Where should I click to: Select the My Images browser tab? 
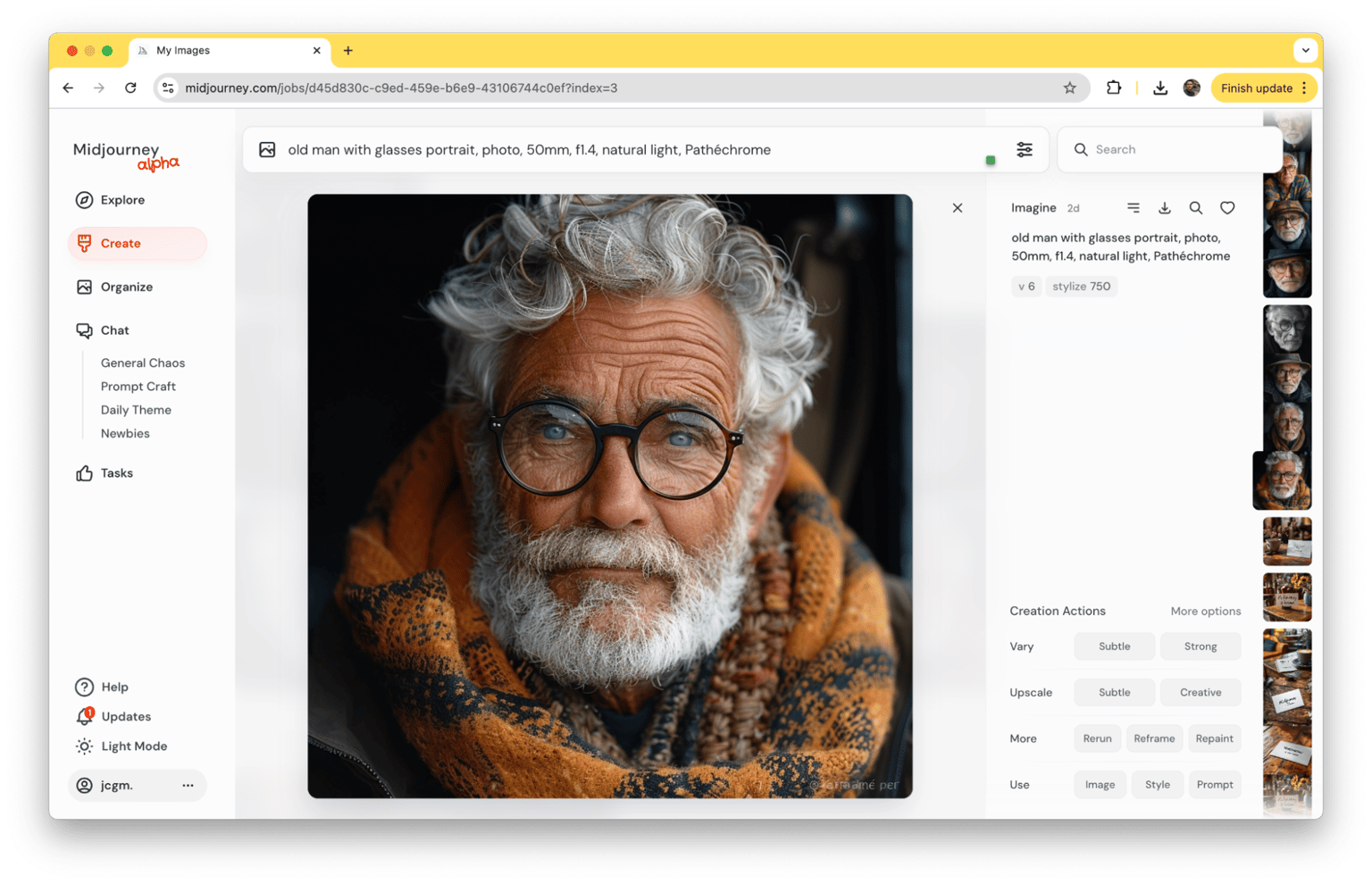click(x=230, y=51)
